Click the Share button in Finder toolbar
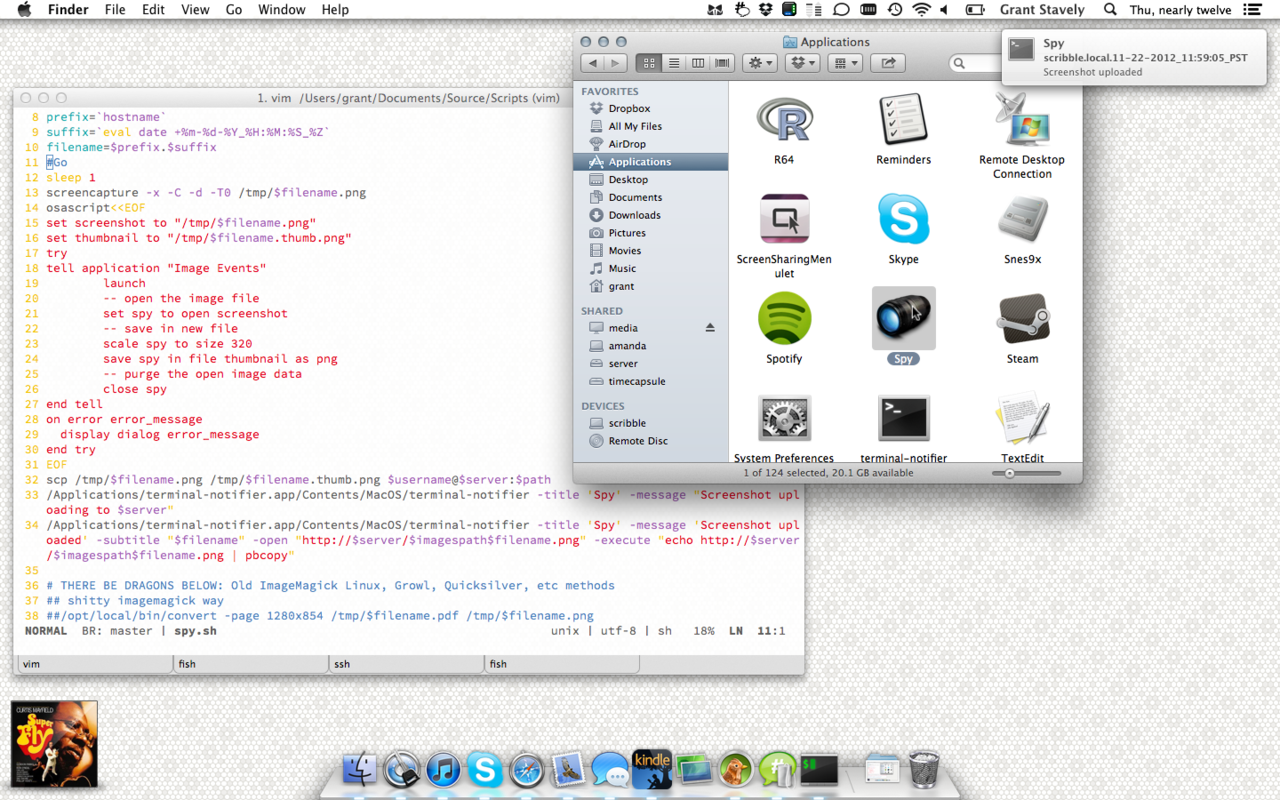This screenshot has height=800, width=1280. tap(888, 63)
